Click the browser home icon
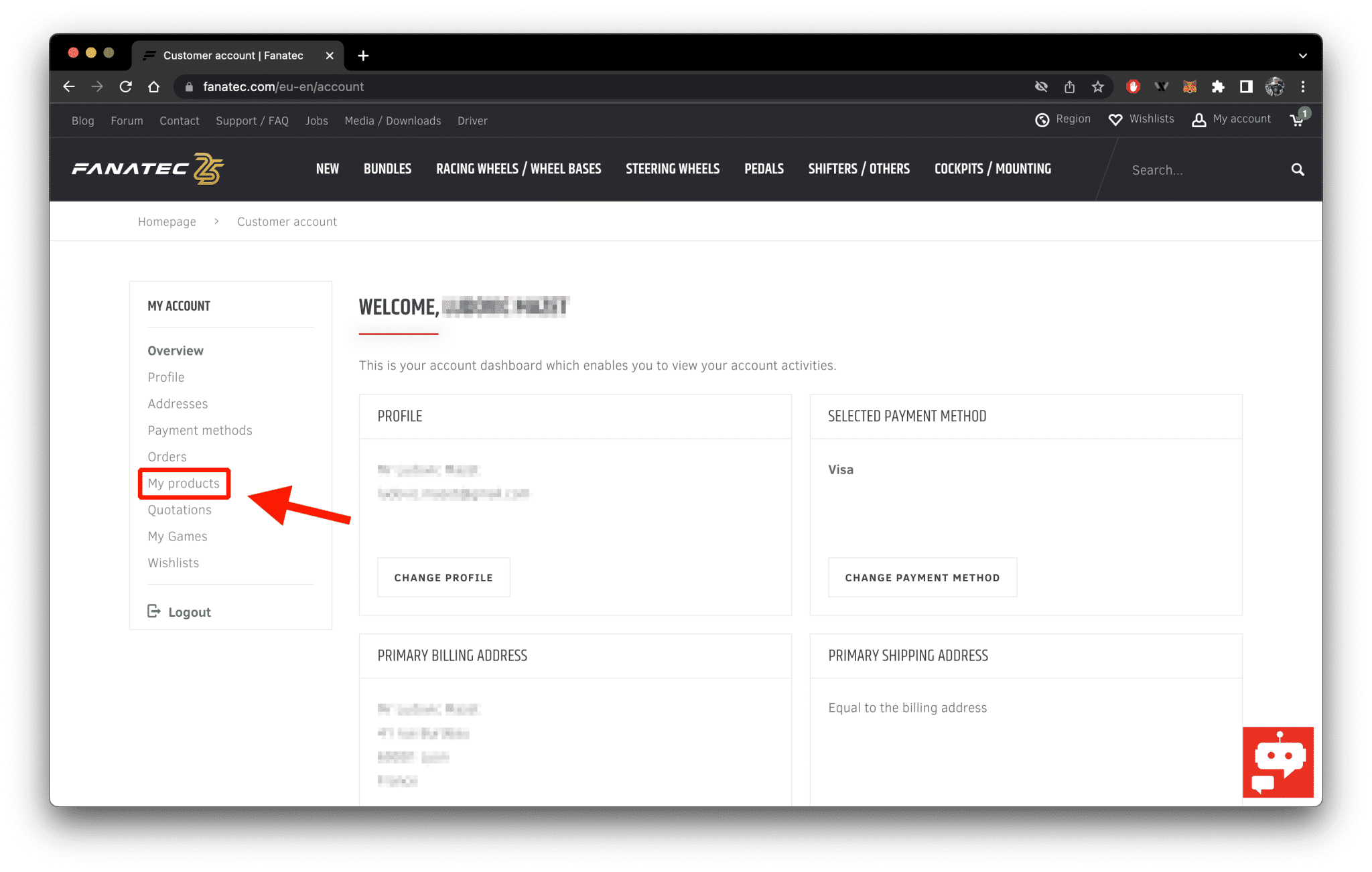This screenshot has height=872, width=1372. point(154,87)
